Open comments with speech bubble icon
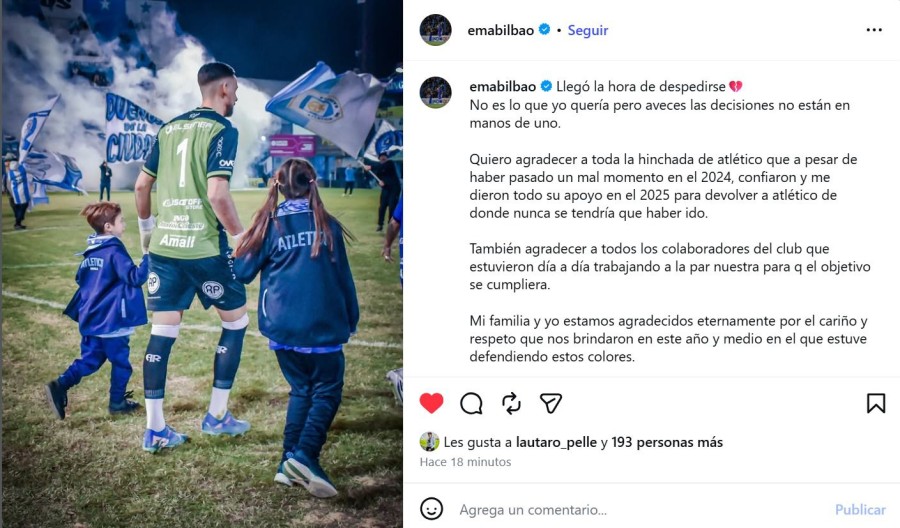 [x=471, y=403]
